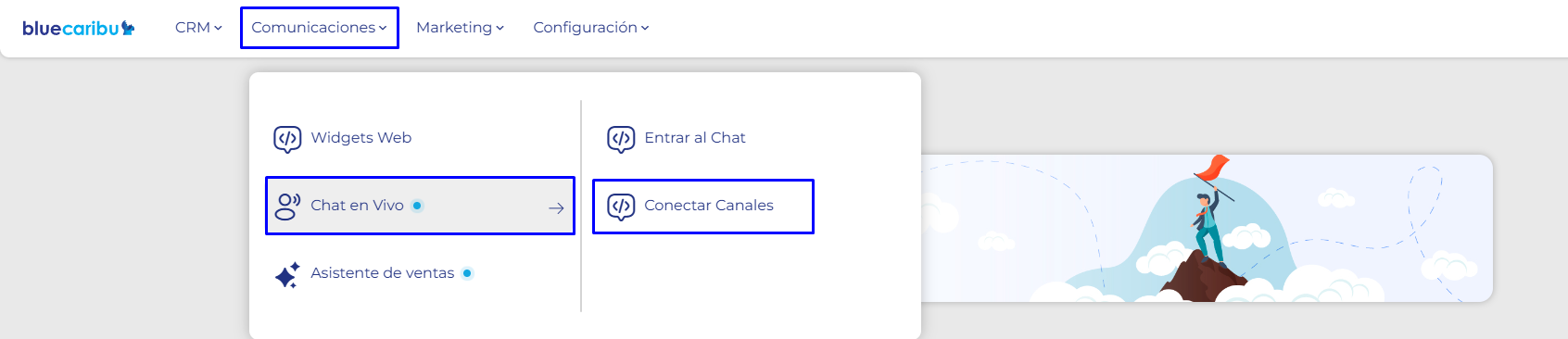This screenshot has width=1568, height=339.
Task: Go to Conectar Canales
Action: pos(703,207)
